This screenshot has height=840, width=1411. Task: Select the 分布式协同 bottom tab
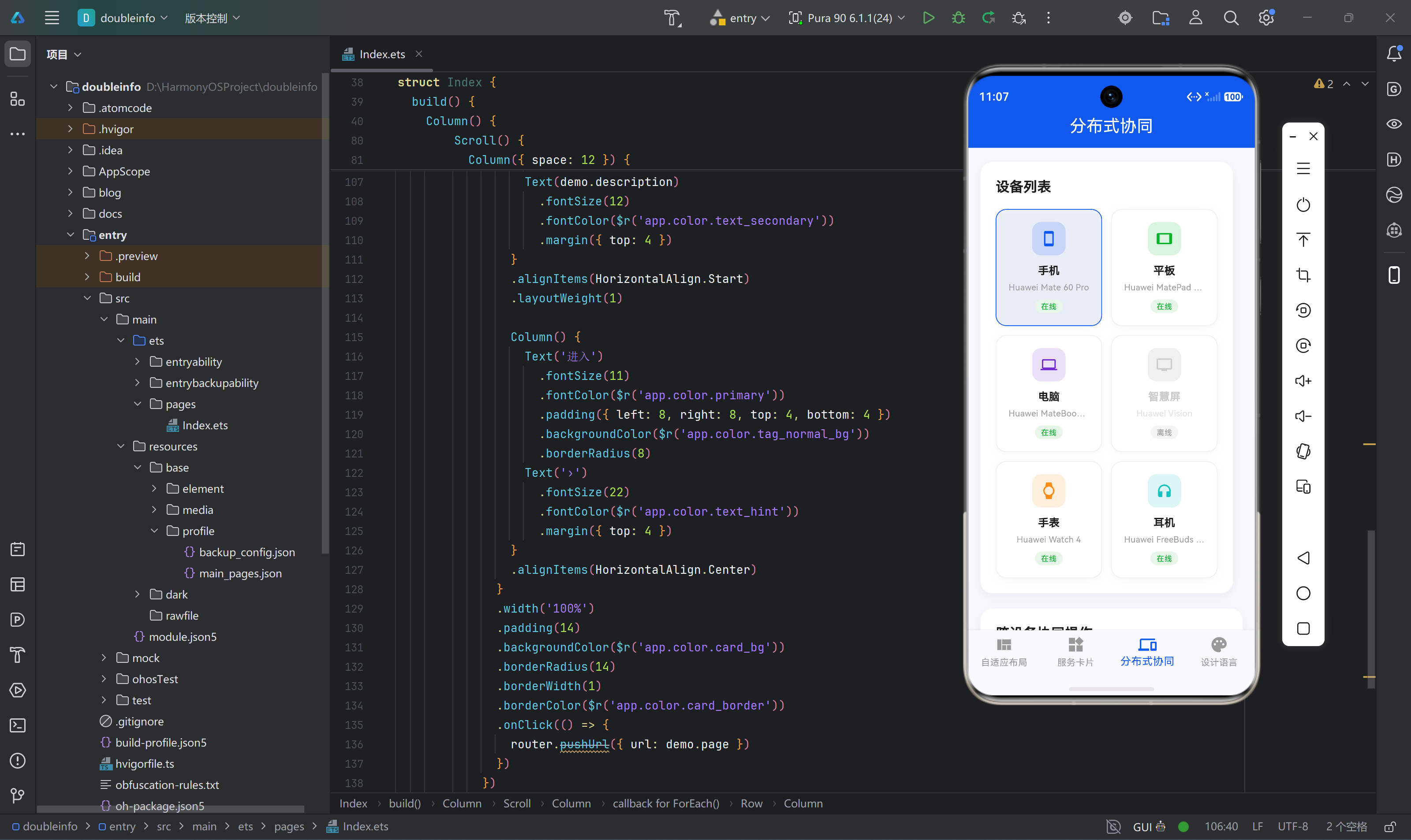click(x=1146, y=652)
